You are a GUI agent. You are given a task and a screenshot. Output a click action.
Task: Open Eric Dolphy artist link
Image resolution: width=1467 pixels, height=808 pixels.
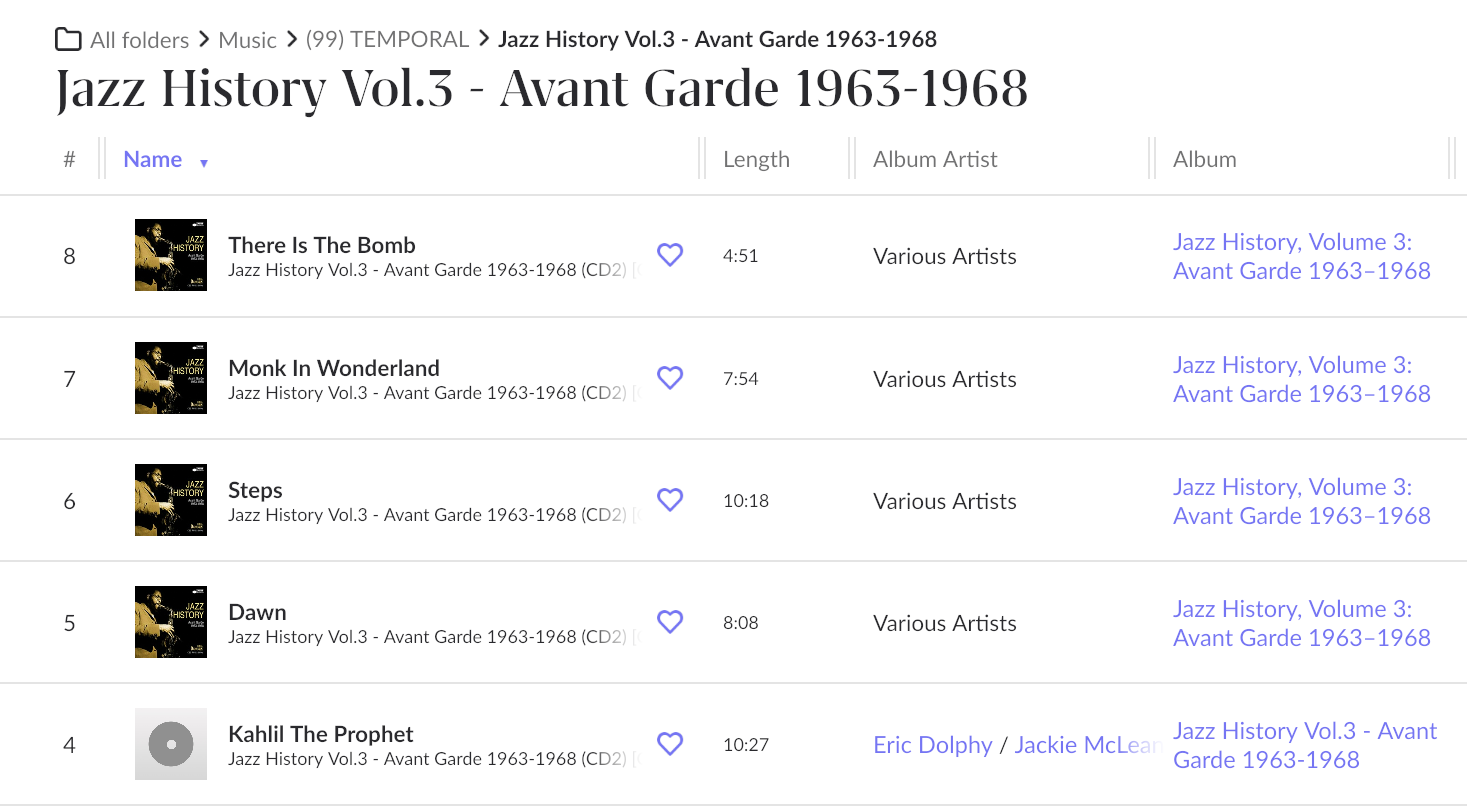tap(932, 745)
